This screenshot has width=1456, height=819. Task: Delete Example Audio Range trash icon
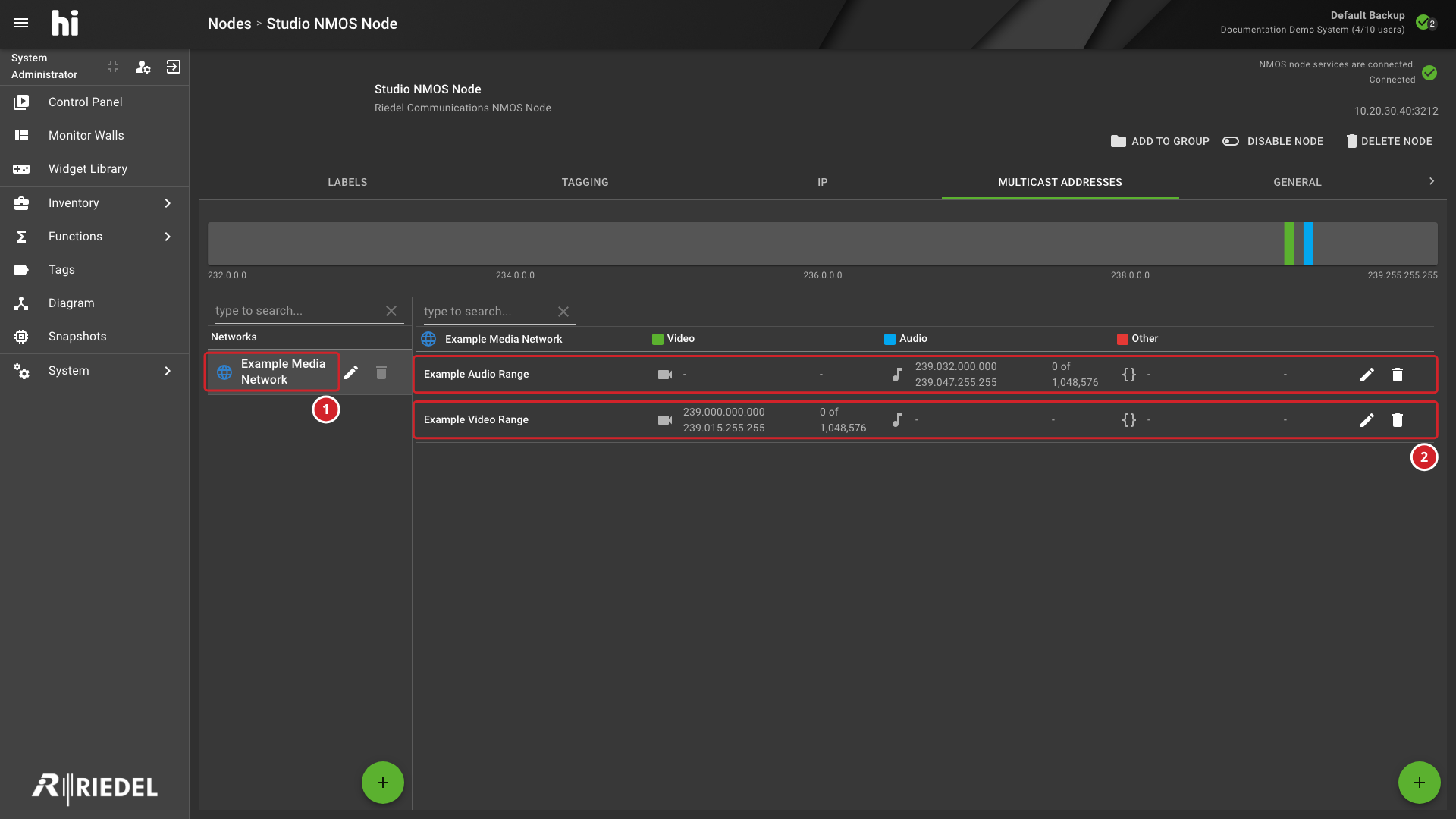click(x=1398, y=375)
